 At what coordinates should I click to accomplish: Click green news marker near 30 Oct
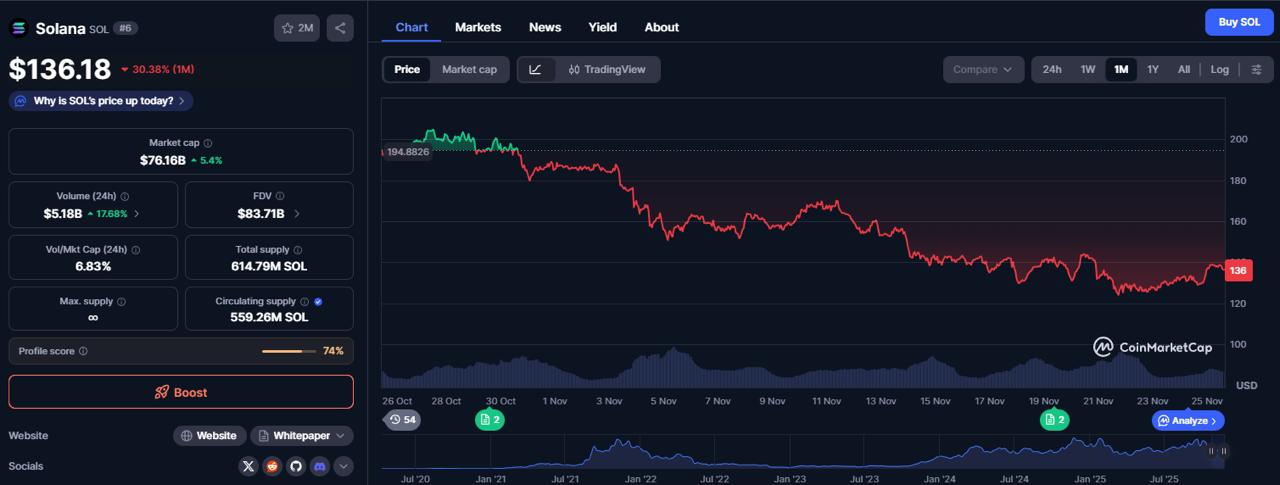490,420
